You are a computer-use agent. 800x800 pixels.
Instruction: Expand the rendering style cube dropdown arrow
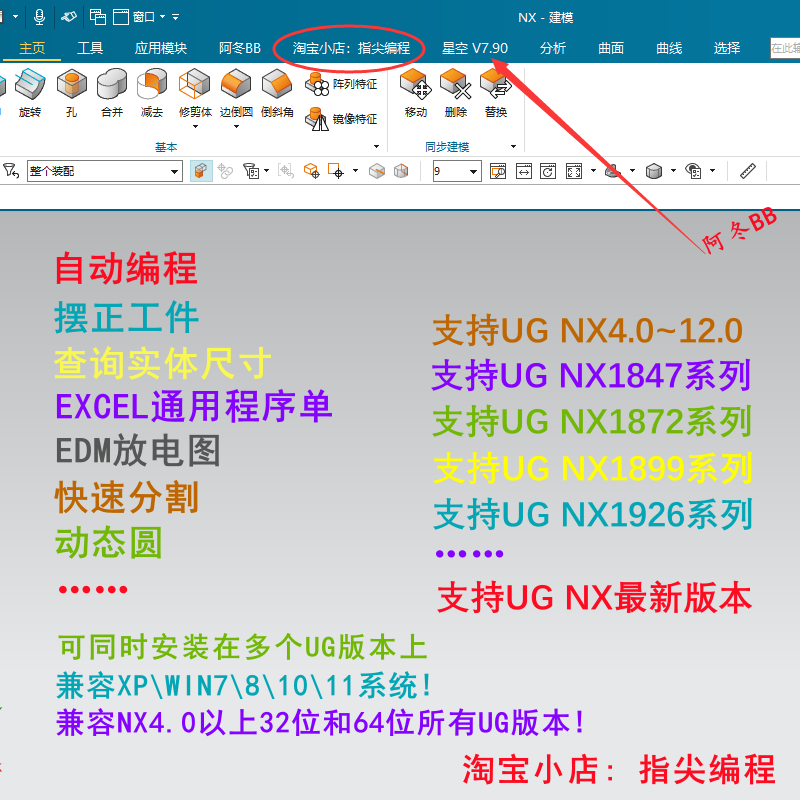(673, 171)
